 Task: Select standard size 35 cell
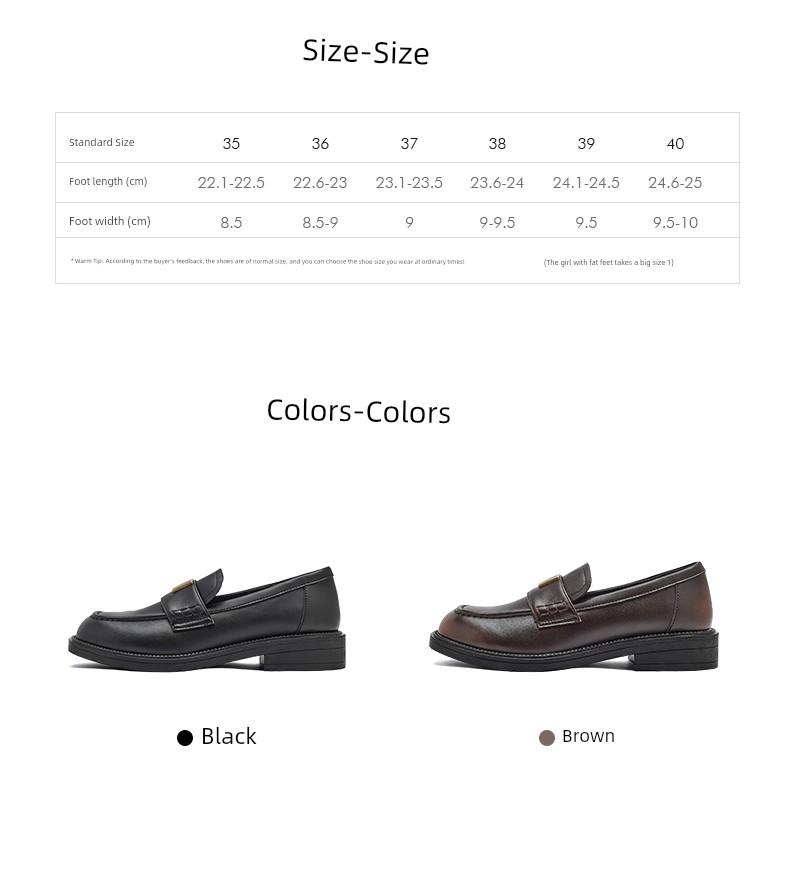pyautogui.click(x=231, y=143)
